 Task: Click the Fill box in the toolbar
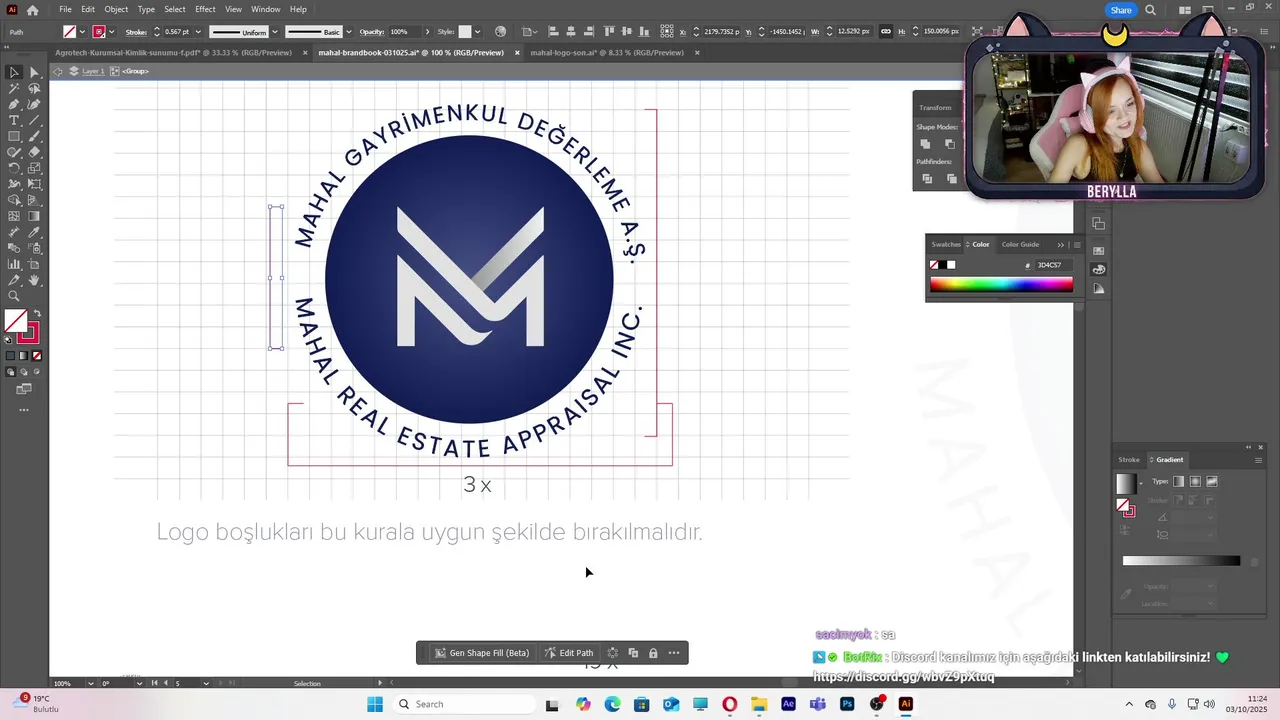pos(16,321)
